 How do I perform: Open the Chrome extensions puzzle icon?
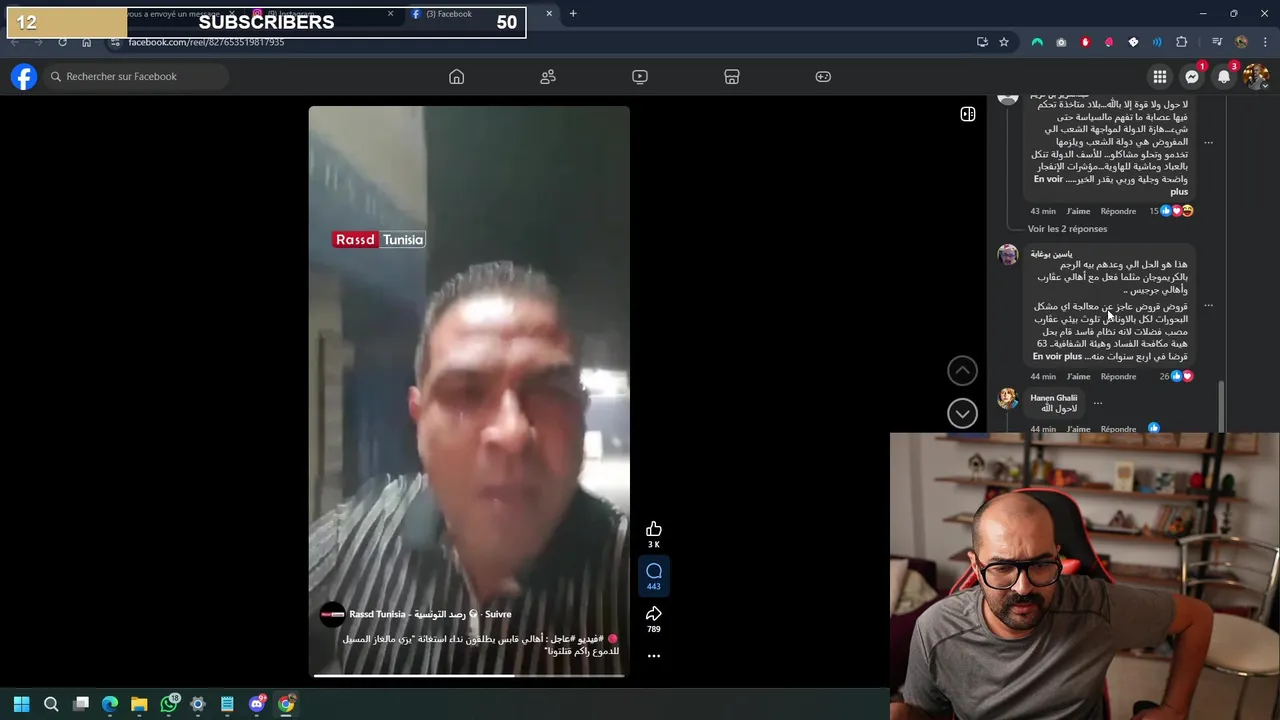click(1181, 42)
